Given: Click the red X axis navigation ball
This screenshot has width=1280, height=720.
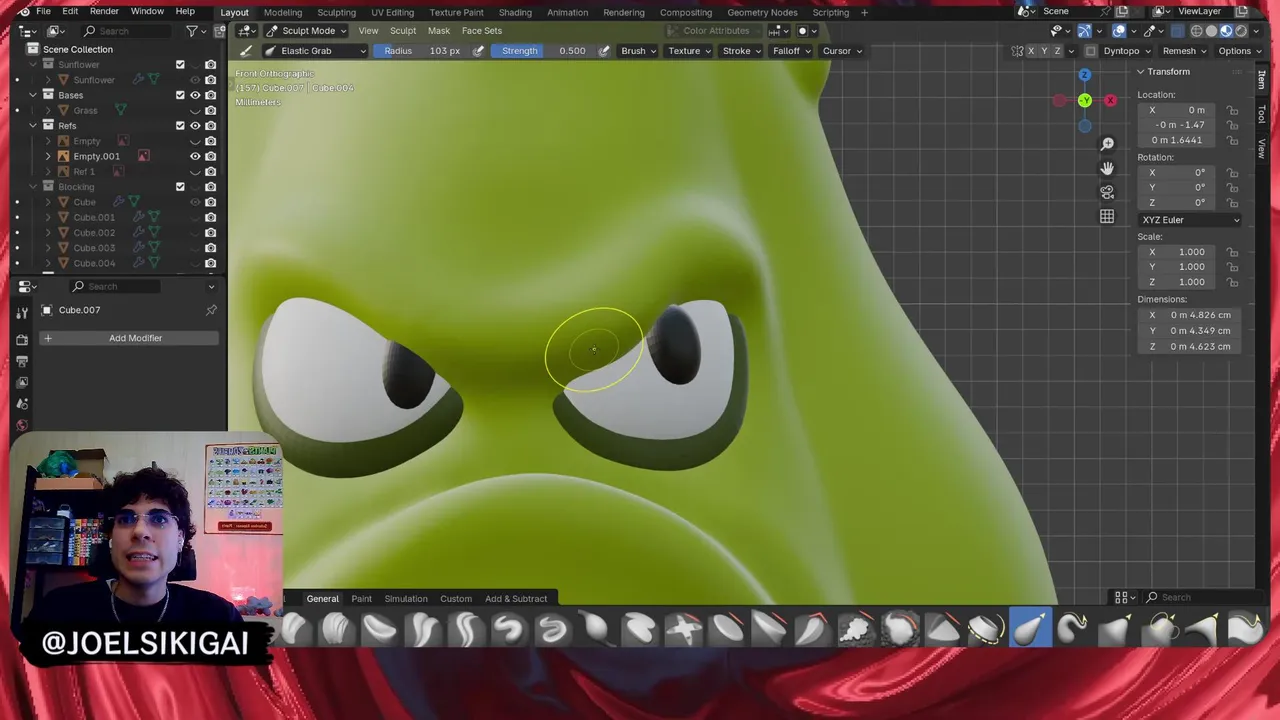Looking at the screenshot, I should coord(1110,100).
